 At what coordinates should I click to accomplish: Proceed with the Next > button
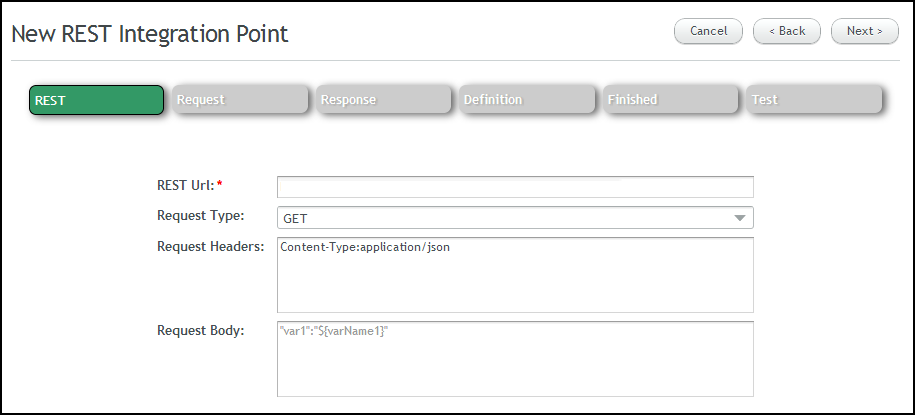click(x=865, y=31)
